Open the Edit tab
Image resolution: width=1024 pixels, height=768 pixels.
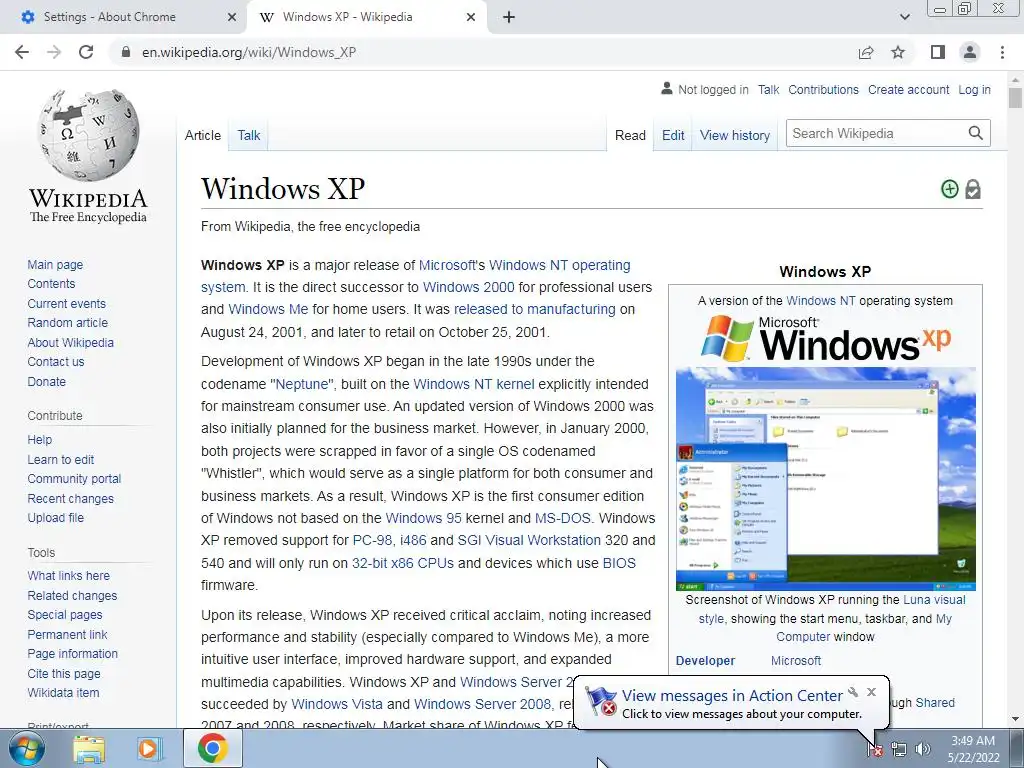click(x=673, y=135)
